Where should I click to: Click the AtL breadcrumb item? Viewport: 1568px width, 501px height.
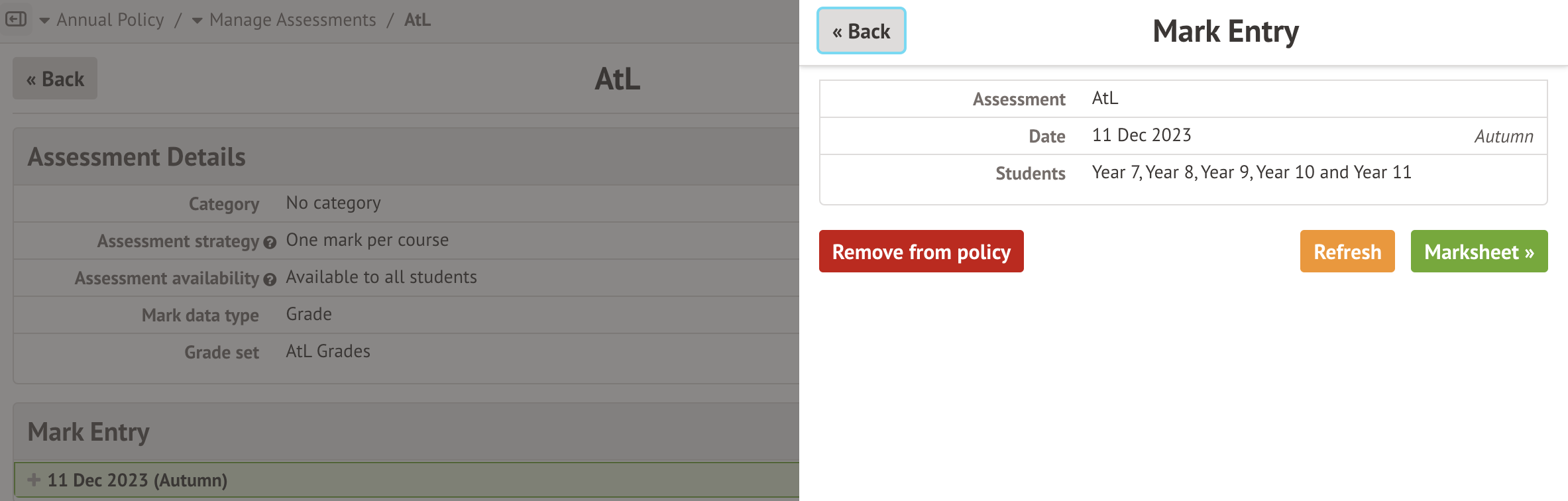coord(418,20)
